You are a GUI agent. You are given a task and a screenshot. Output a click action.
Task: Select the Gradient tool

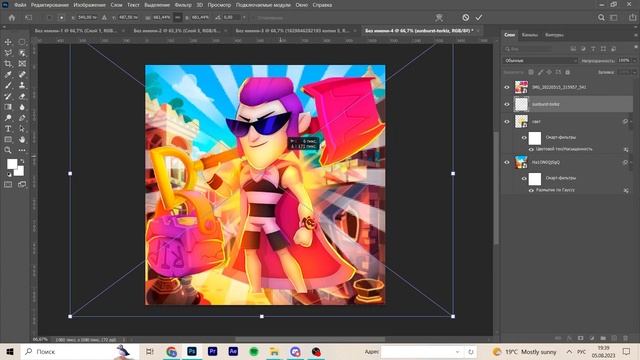point(8,107)
